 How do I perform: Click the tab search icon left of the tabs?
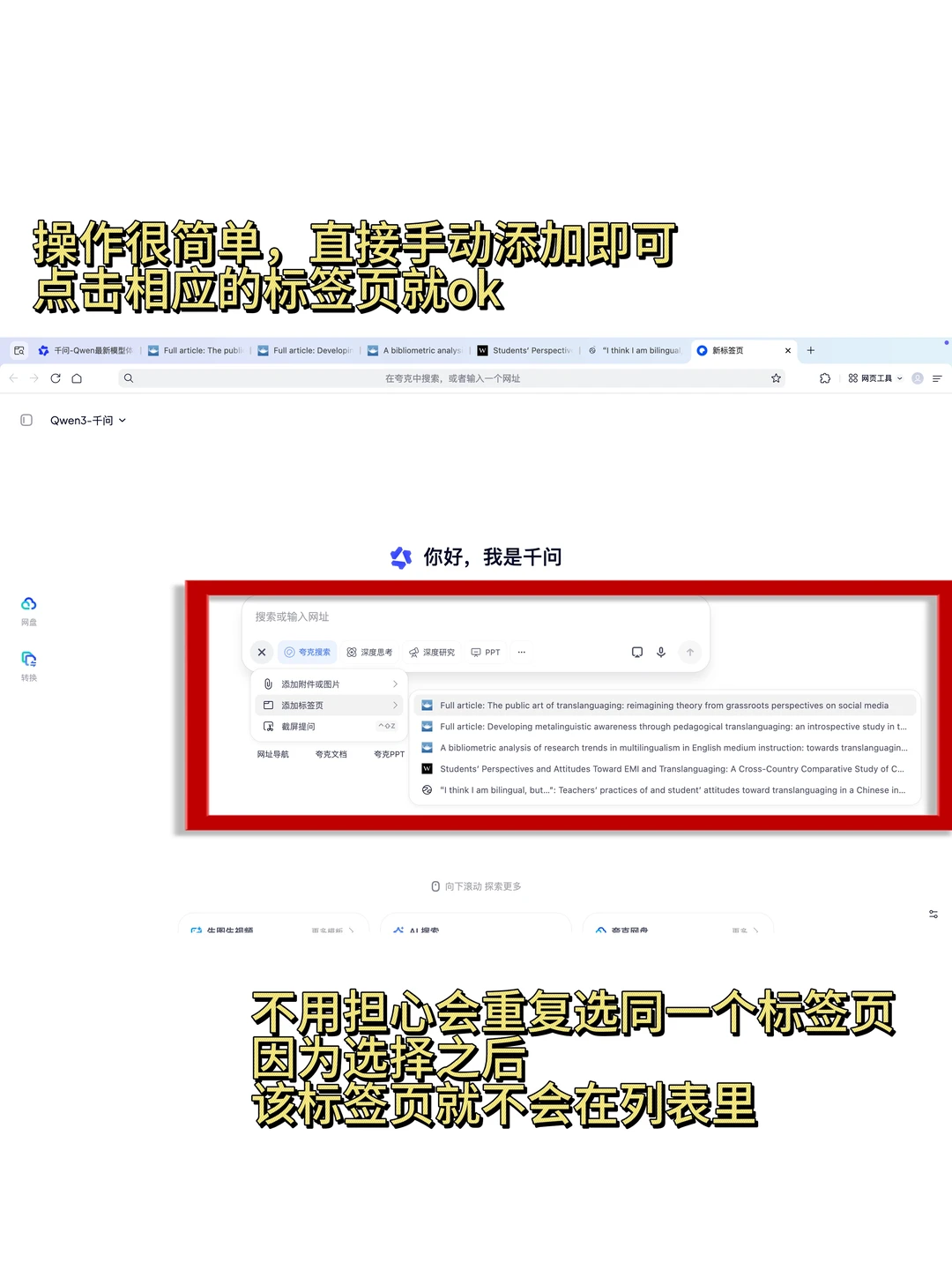[x=19, y=350]
